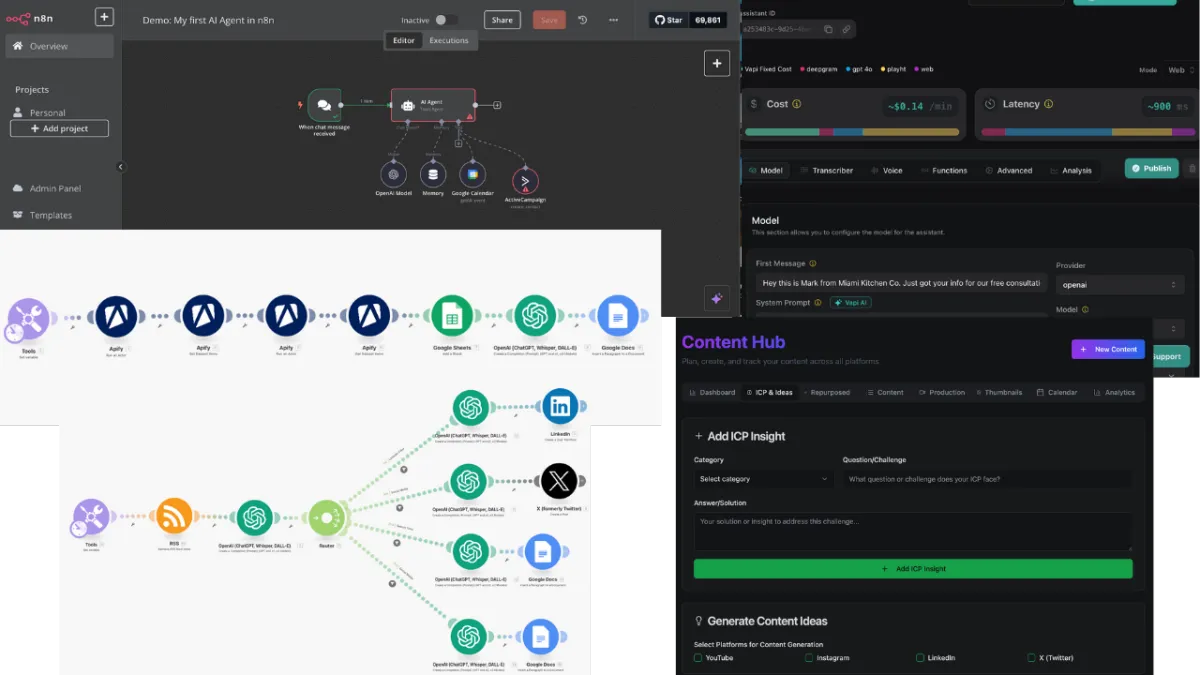Click the Tools module in the top scenario
This screenshot has width=1200, height=675.
[28, 320]
